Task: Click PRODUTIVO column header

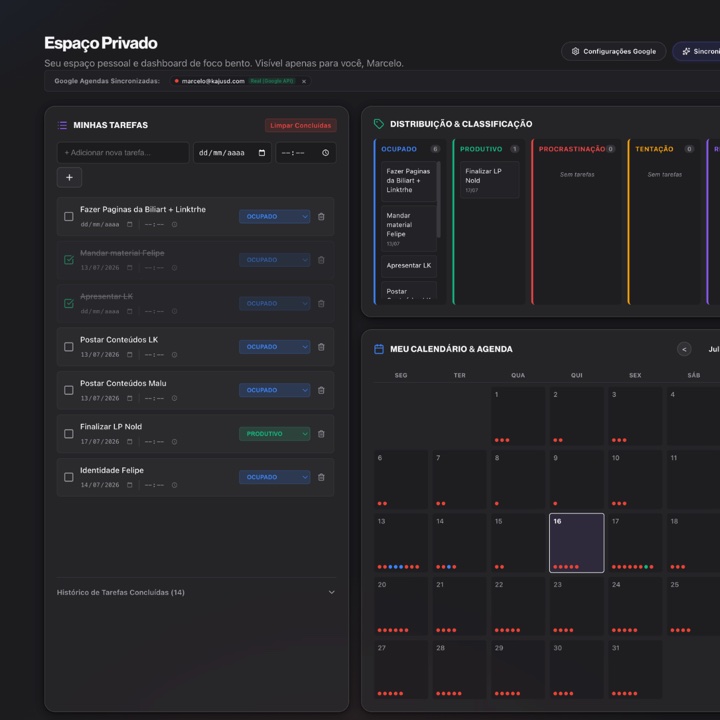Action: pos(481,149)
